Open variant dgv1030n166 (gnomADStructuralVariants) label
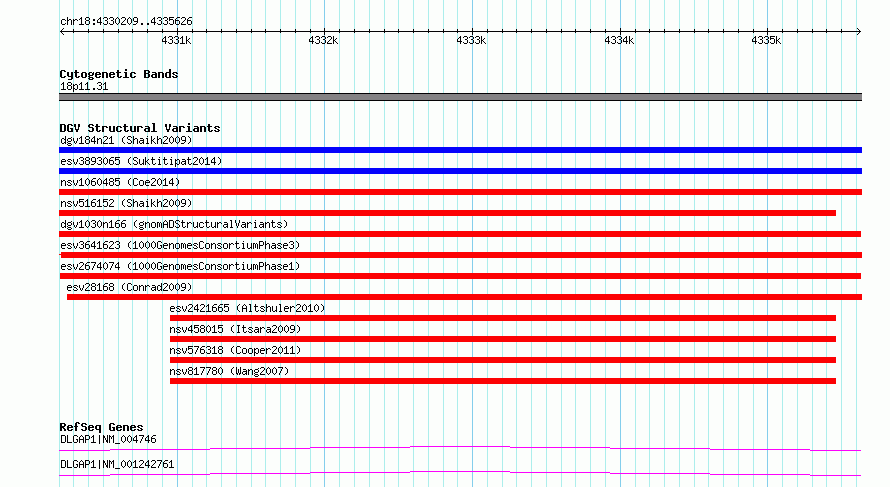 point(174,224)
